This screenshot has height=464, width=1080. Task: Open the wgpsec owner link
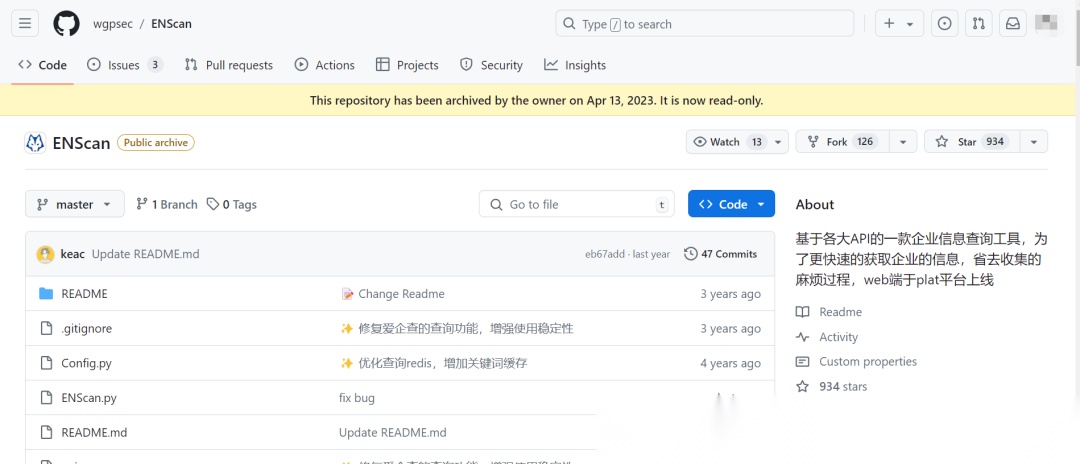[x=112, y=24]
